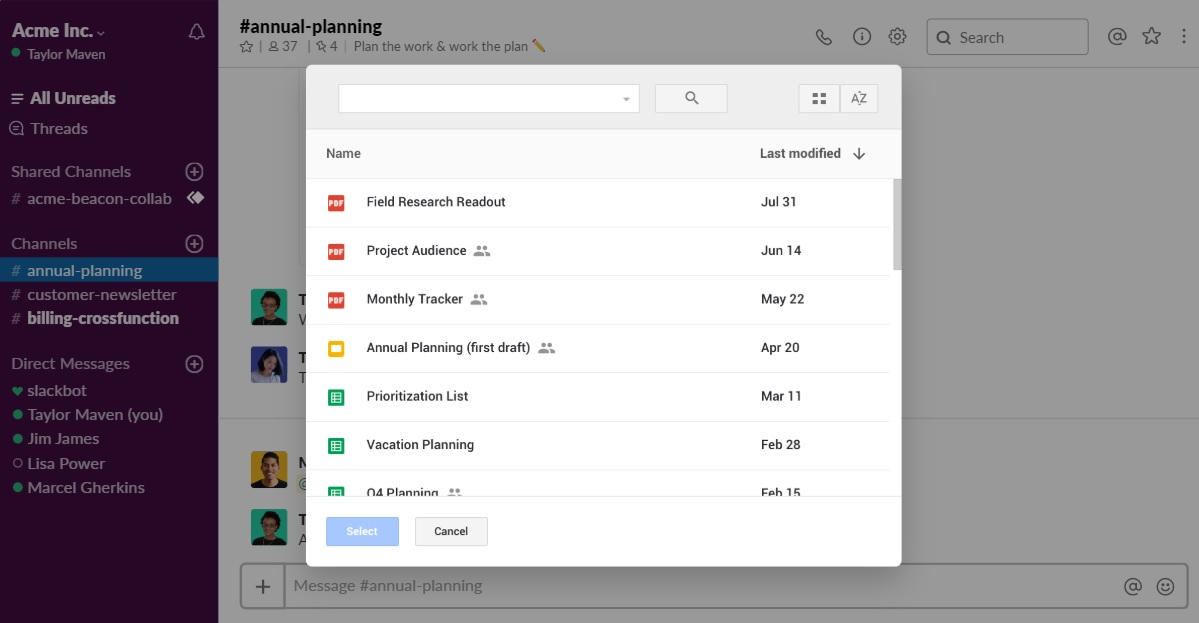
Task: Click the file picker search magnifier button
Action: 691,98
